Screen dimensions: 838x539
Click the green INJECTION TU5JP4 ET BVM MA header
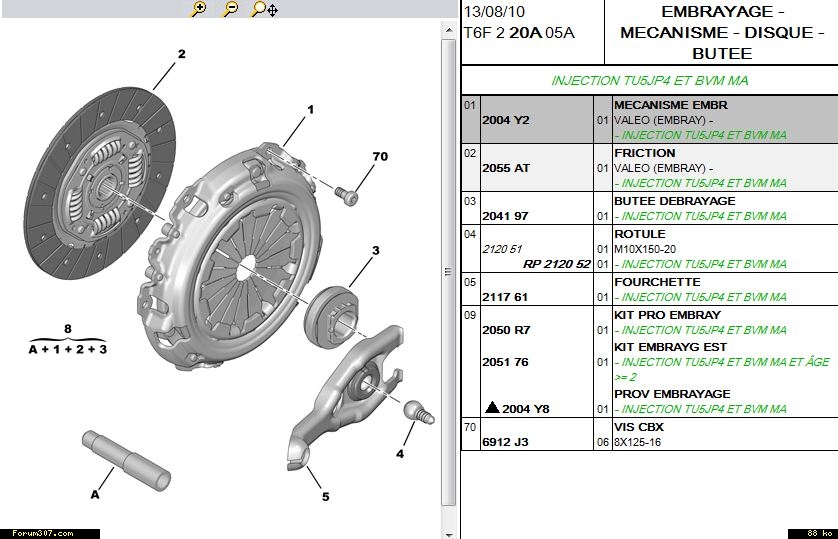coord(650,81)
